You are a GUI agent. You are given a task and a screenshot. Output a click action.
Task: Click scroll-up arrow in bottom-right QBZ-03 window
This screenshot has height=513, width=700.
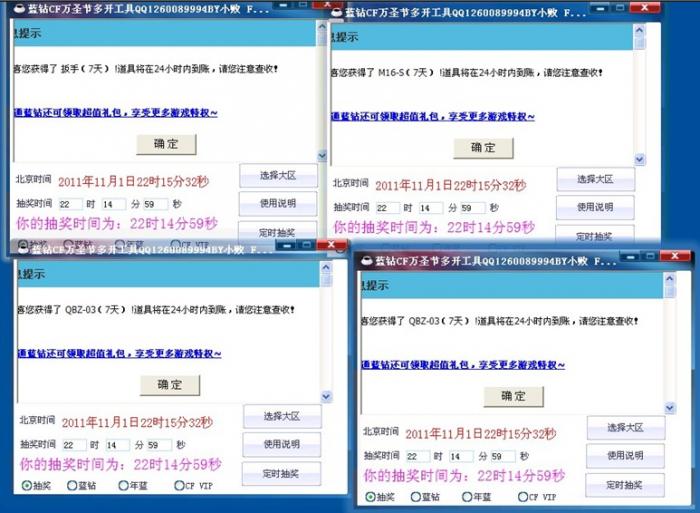(x=669, y=279)
